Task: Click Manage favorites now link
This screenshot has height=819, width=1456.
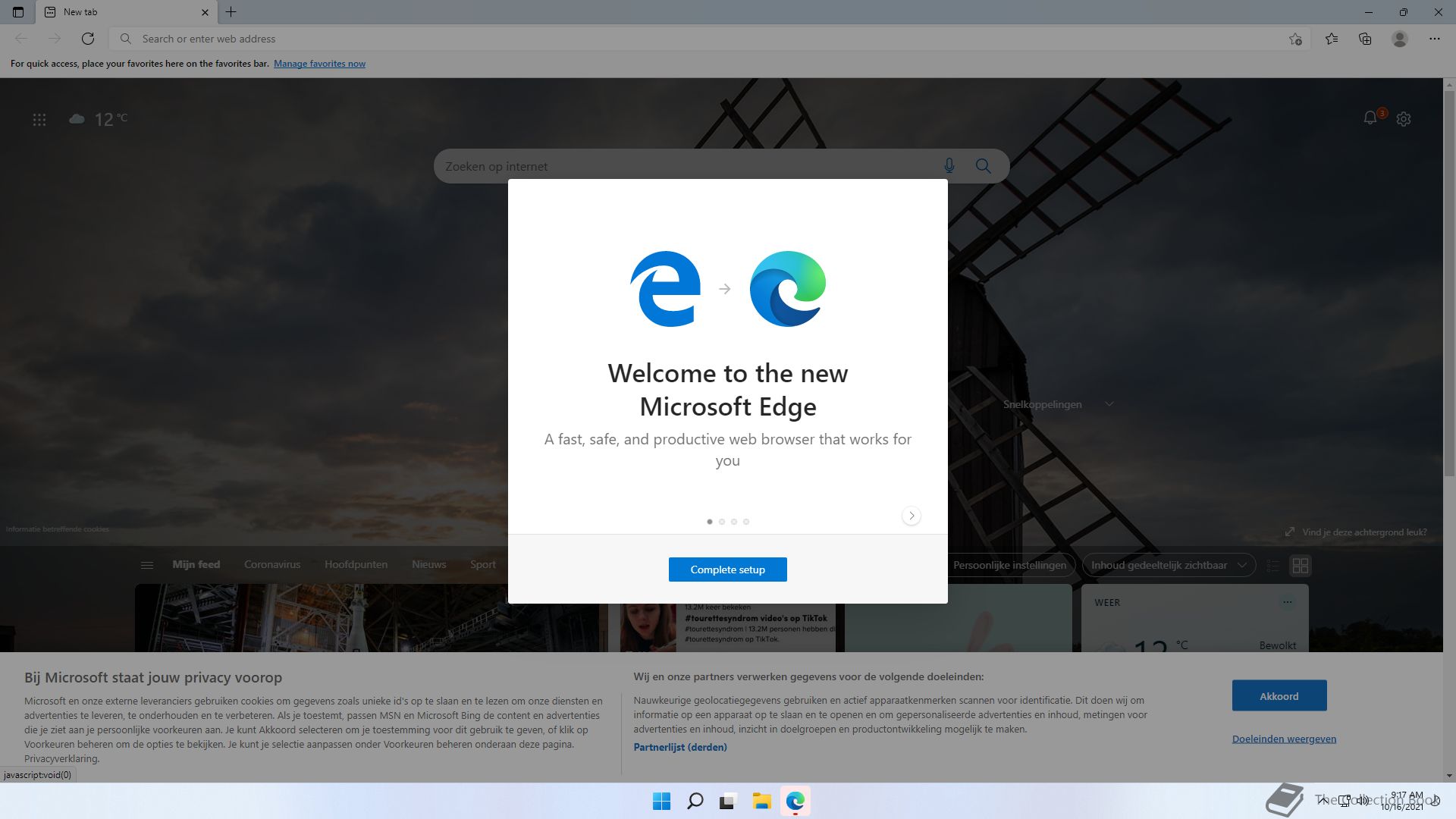Action: pyautogui.click(x=319, y=64)
